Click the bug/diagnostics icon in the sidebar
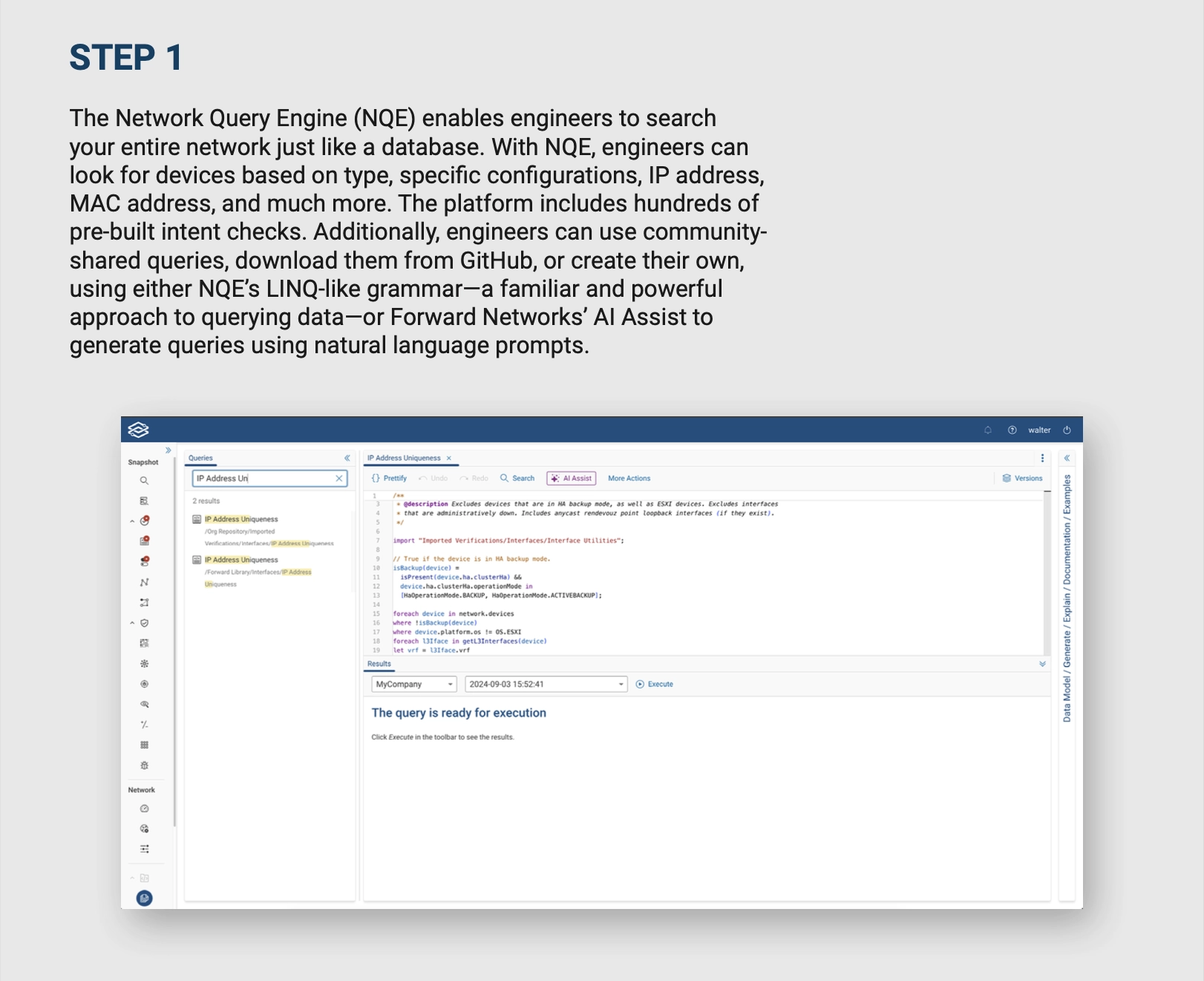 pos(144,764)
